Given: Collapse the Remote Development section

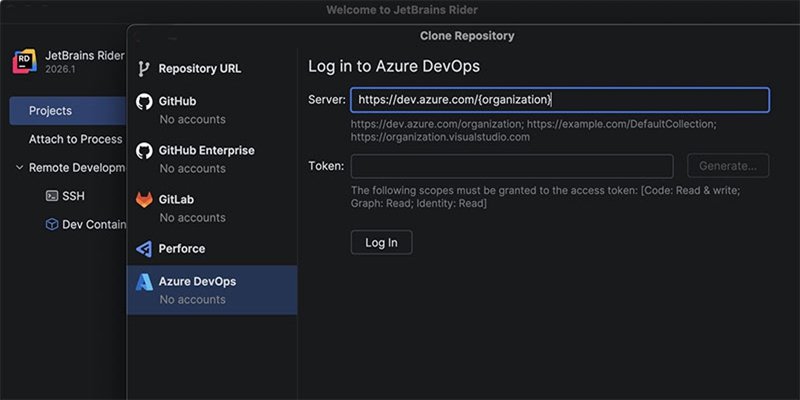Looking at the screenshot, I should pyautogui.click(x=19, y=167).
